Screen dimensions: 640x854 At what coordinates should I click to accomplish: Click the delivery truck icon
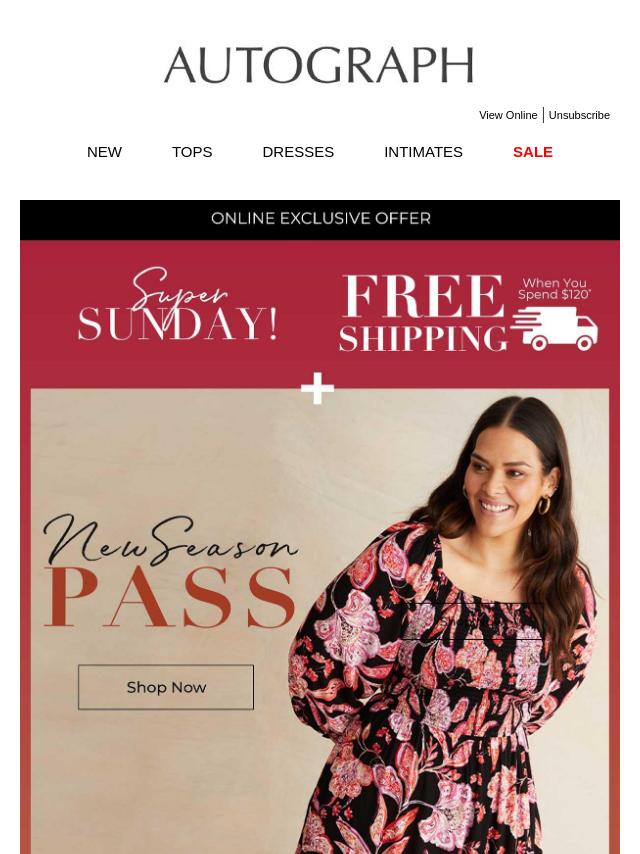(x=554, y=328)
